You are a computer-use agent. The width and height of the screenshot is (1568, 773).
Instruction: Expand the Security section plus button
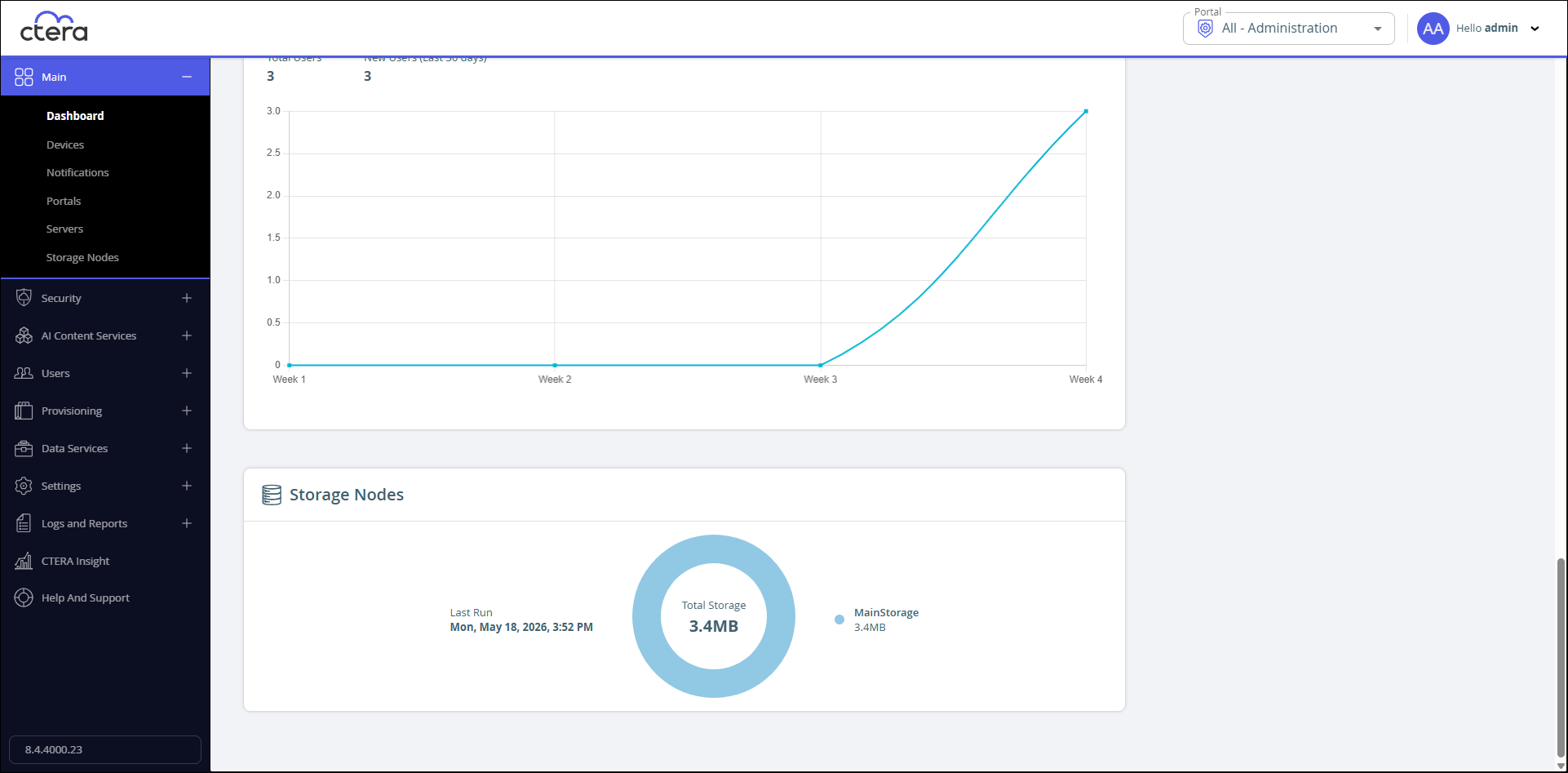(187, 298)
